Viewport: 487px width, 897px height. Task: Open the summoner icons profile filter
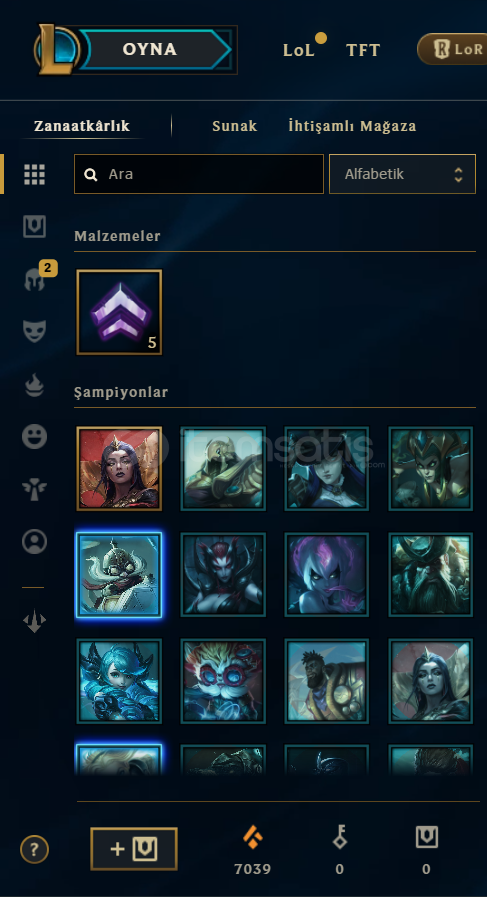point(34,541)
